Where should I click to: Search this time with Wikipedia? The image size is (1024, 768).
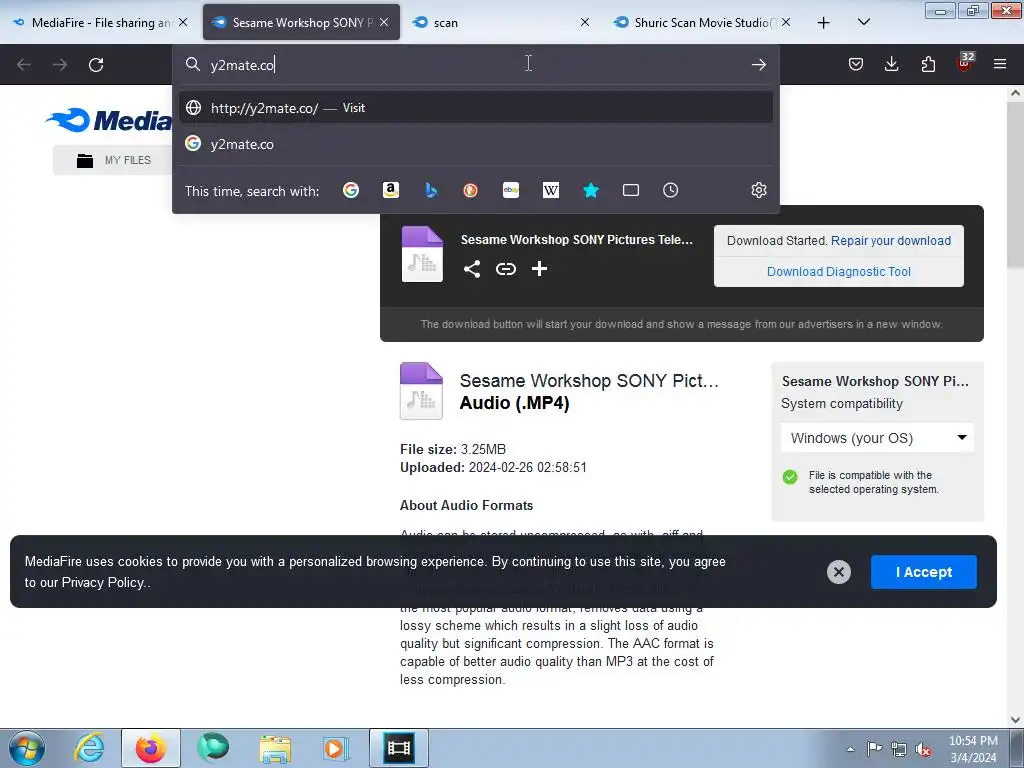[x=551, y=190]
